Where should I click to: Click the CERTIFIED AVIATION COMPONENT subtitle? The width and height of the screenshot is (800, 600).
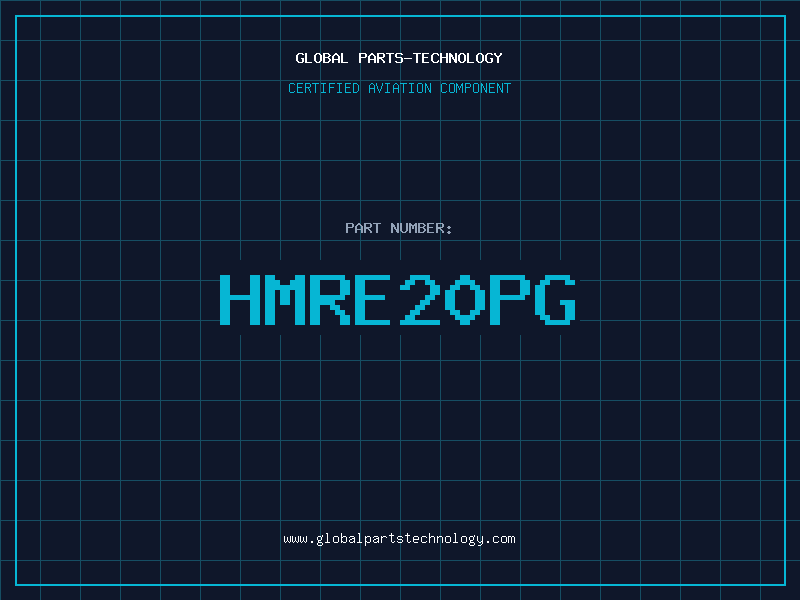pos(399,88)
